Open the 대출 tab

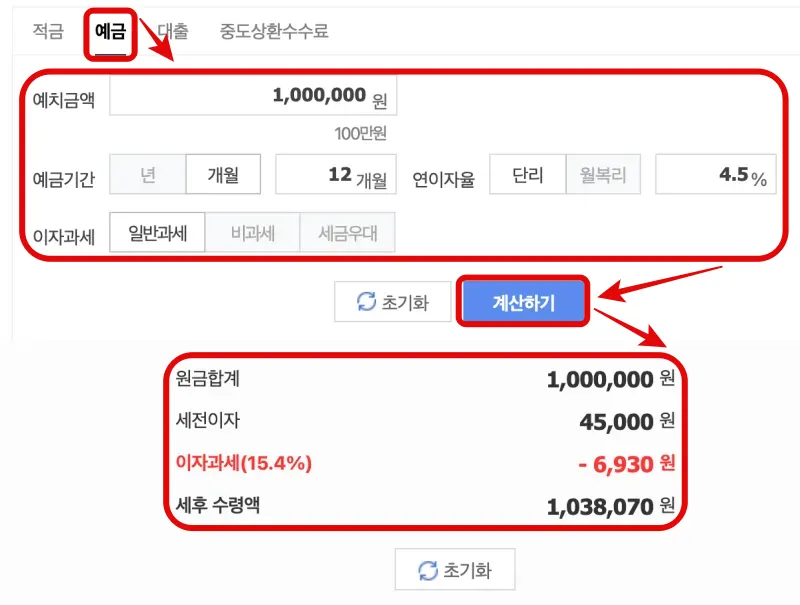coord(163,32)
